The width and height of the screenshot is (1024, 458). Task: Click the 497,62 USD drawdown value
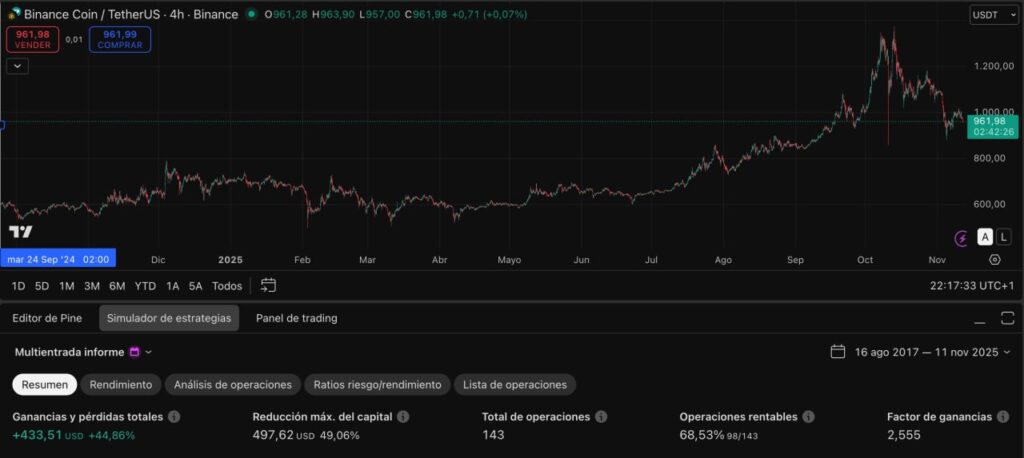click(x=284, y=435)
